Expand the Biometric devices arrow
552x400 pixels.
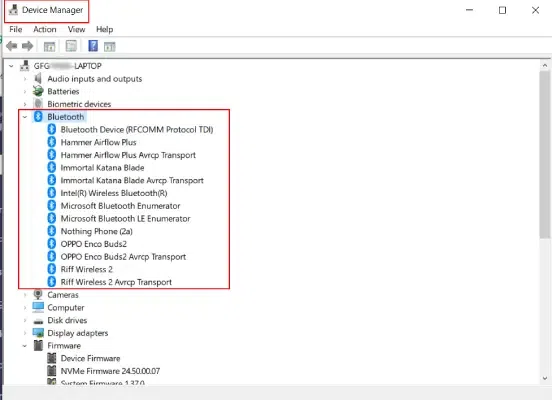point(25,104)
